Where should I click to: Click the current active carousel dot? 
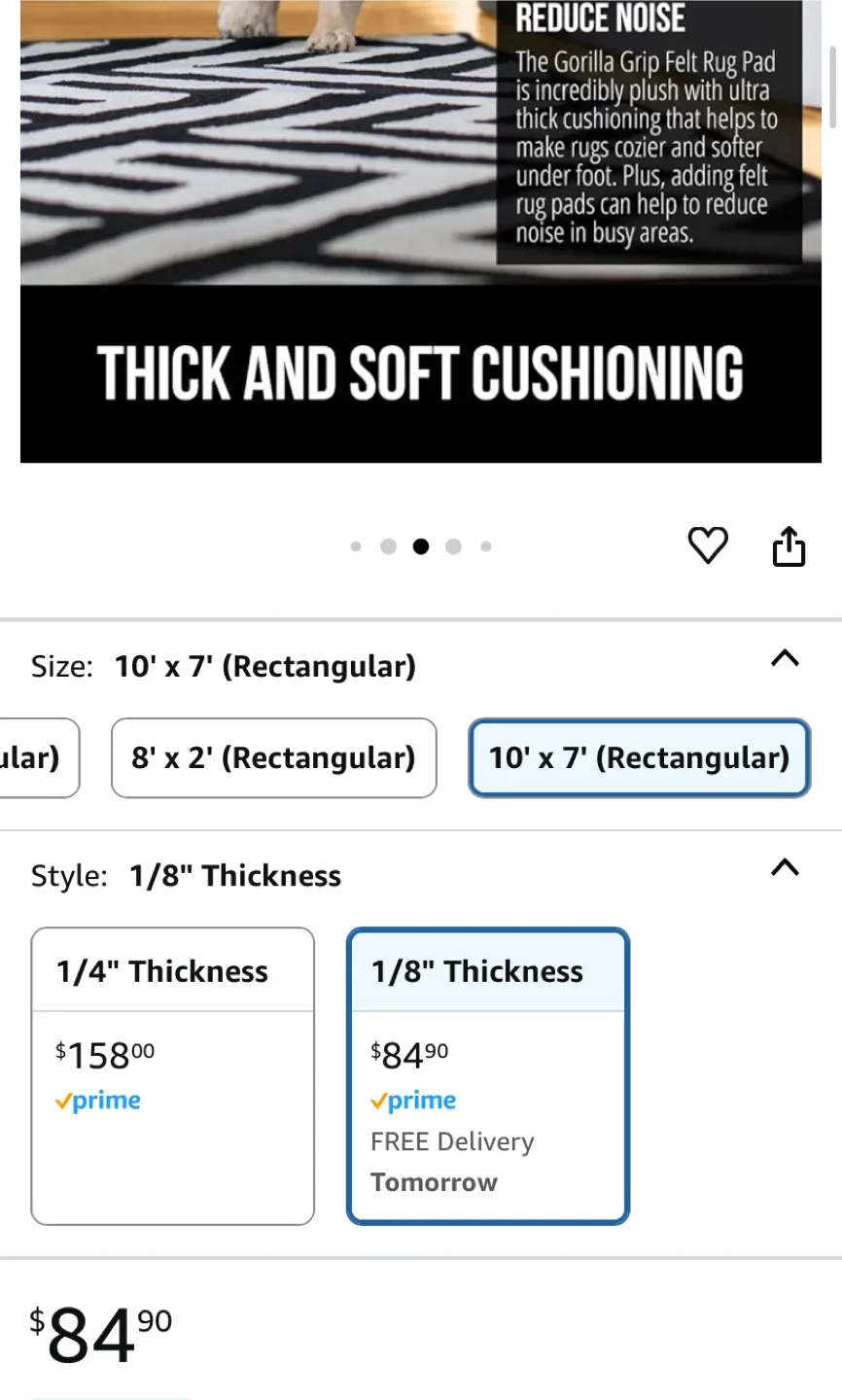pyautogui.click(x=420, y=546)
